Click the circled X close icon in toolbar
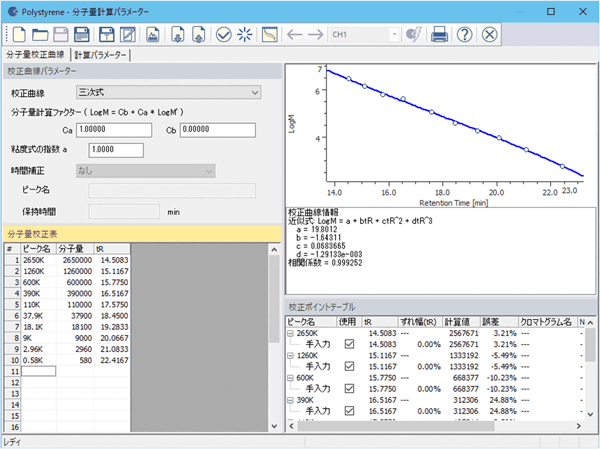 pos(489,35)
